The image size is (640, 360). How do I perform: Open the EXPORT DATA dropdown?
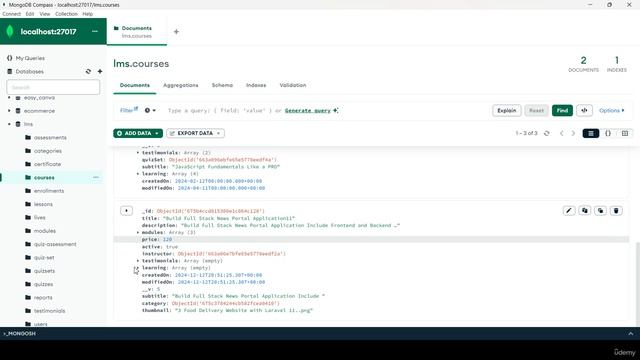(x=196, y=133)
